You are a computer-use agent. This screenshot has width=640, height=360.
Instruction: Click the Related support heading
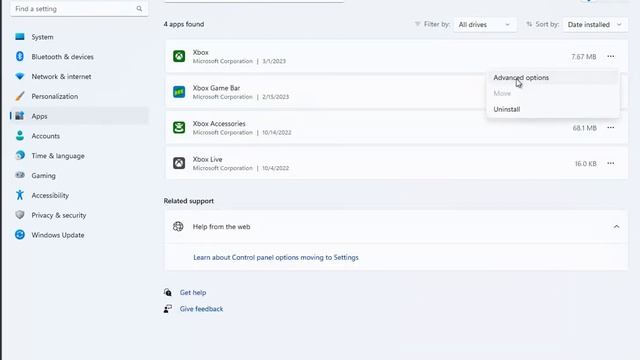(189, 201)
